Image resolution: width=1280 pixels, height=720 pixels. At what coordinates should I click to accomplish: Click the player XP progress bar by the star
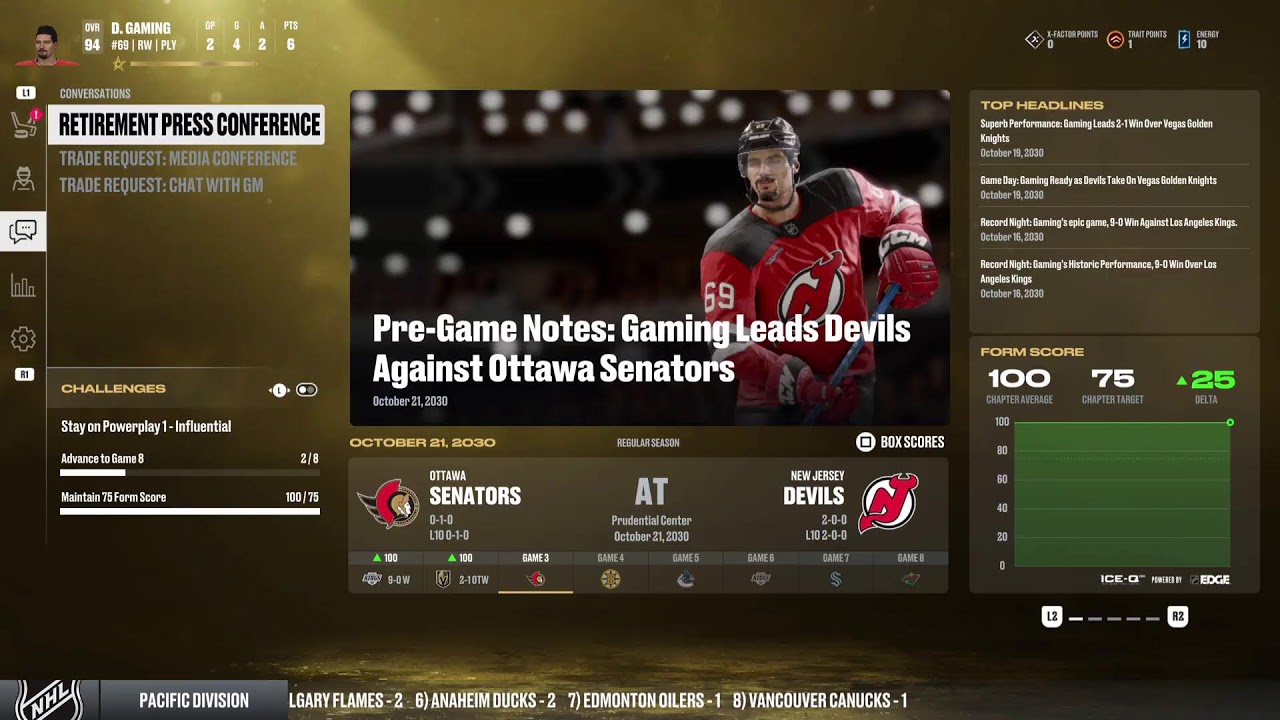pyautogui.click(x=193, y=64)
